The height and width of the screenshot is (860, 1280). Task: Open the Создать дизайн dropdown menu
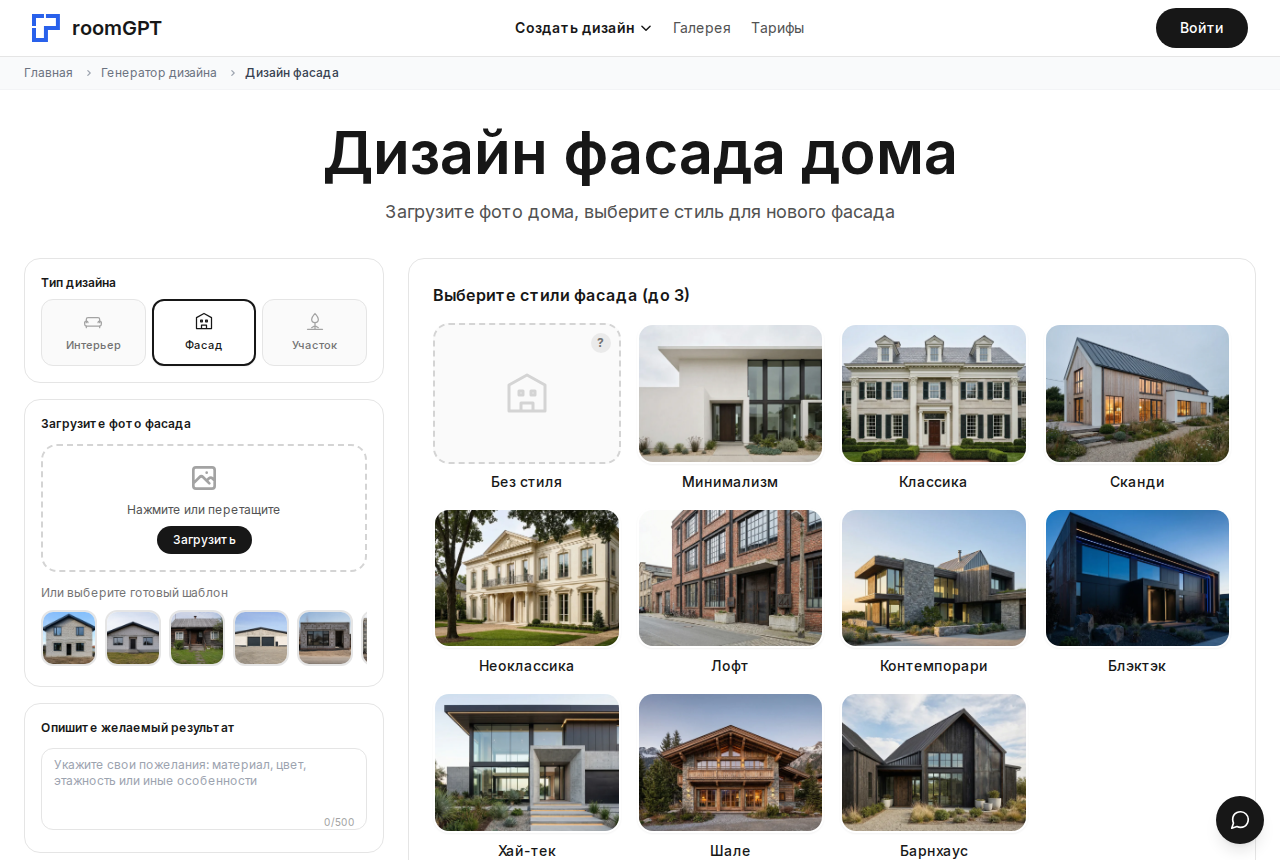[583, 28]
